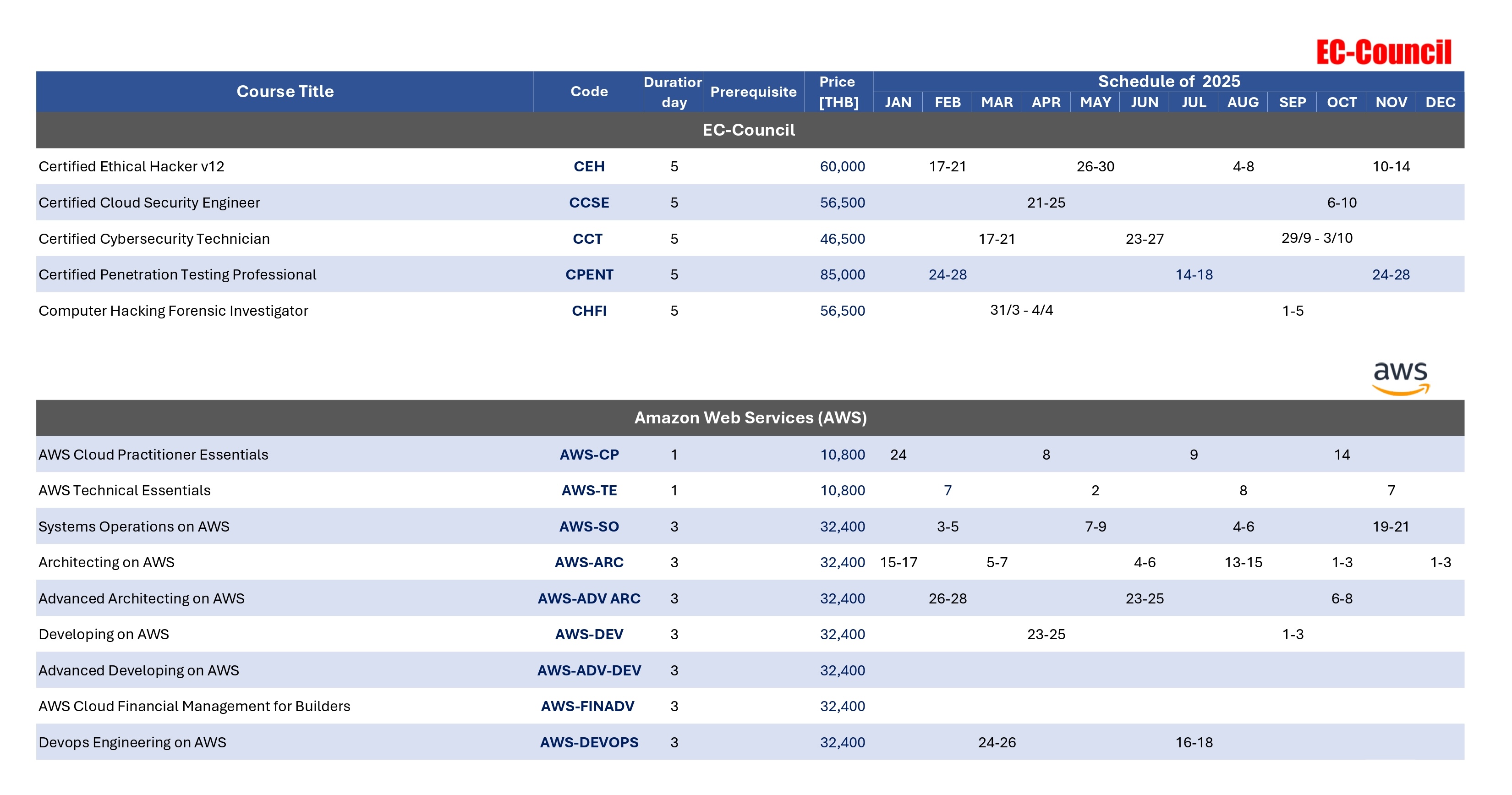Viewport: 1512px width, 795px height.
Task: Select Advanced Architecting on AWS title
Action: 142,598
